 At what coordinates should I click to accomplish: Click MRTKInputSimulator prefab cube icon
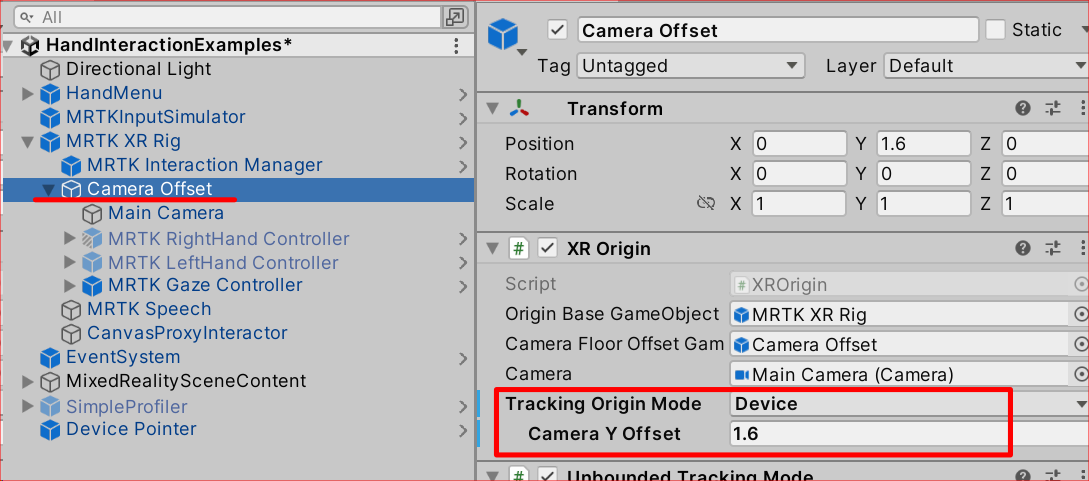[x=50, y=117]
